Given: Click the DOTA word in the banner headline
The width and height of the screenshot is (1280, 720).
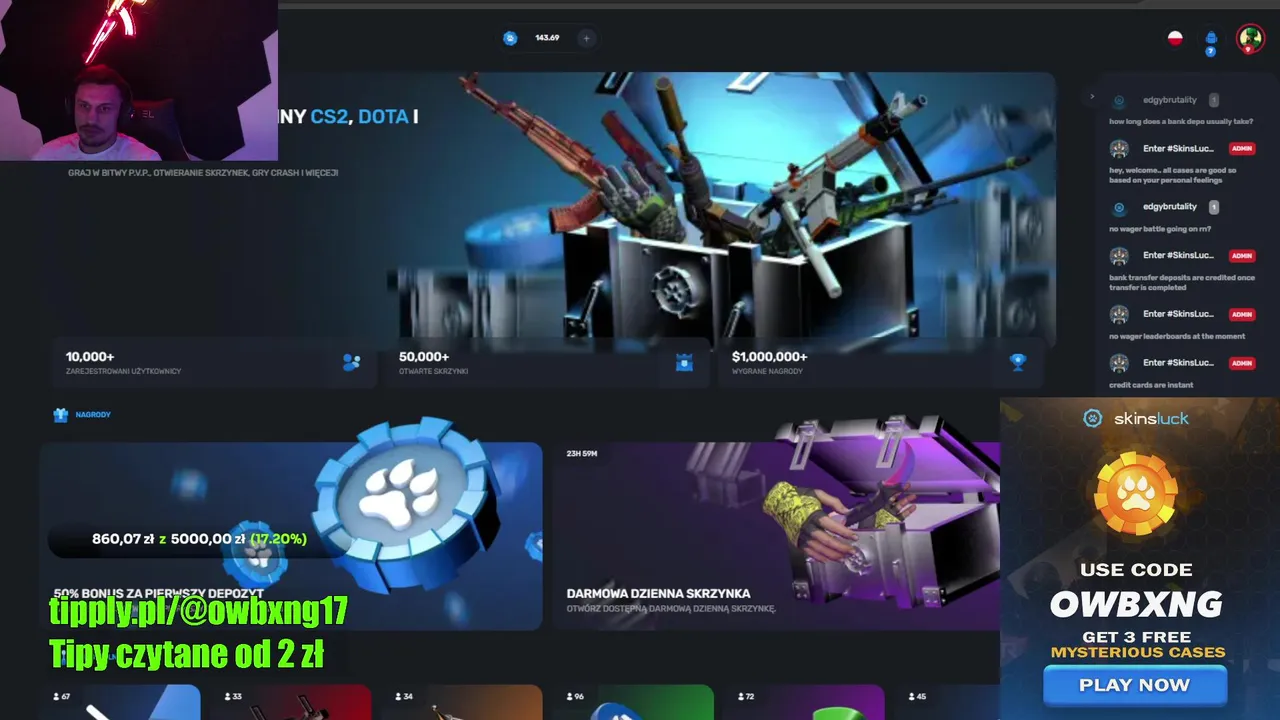Looking at the screenshot, I should point(383,117).
